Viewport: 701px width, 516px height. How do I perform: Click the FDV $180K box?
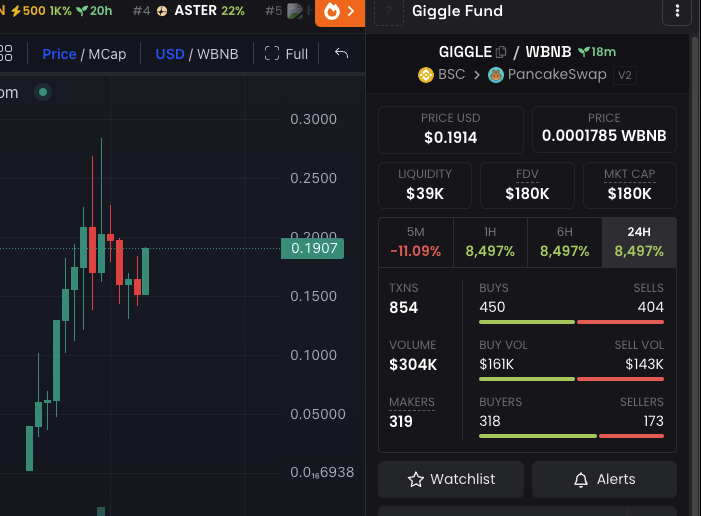pyautogui.click(x=527, y=186)
